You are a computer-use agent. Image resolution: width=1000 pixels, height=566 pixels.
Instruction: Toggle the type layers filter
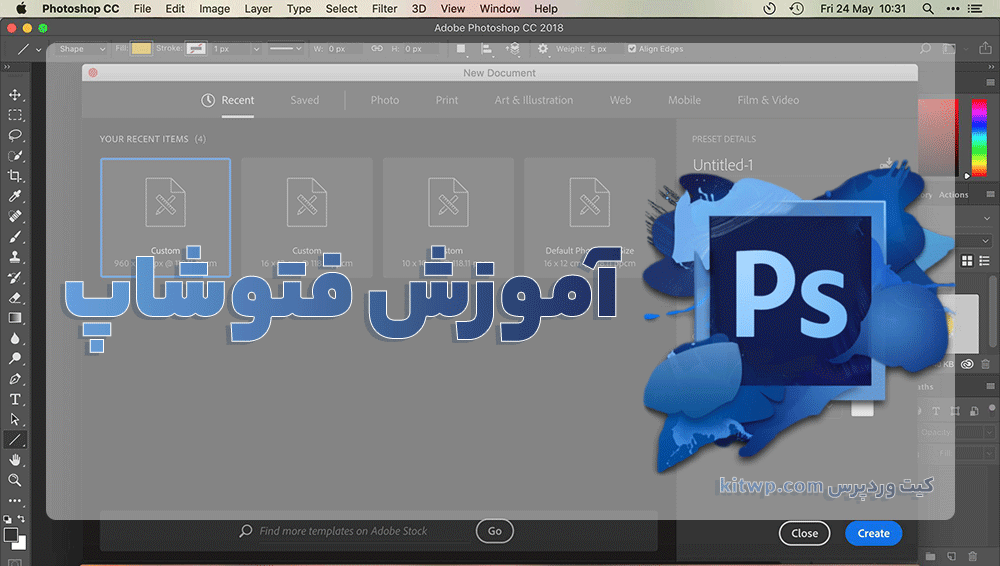pos(936,411)
